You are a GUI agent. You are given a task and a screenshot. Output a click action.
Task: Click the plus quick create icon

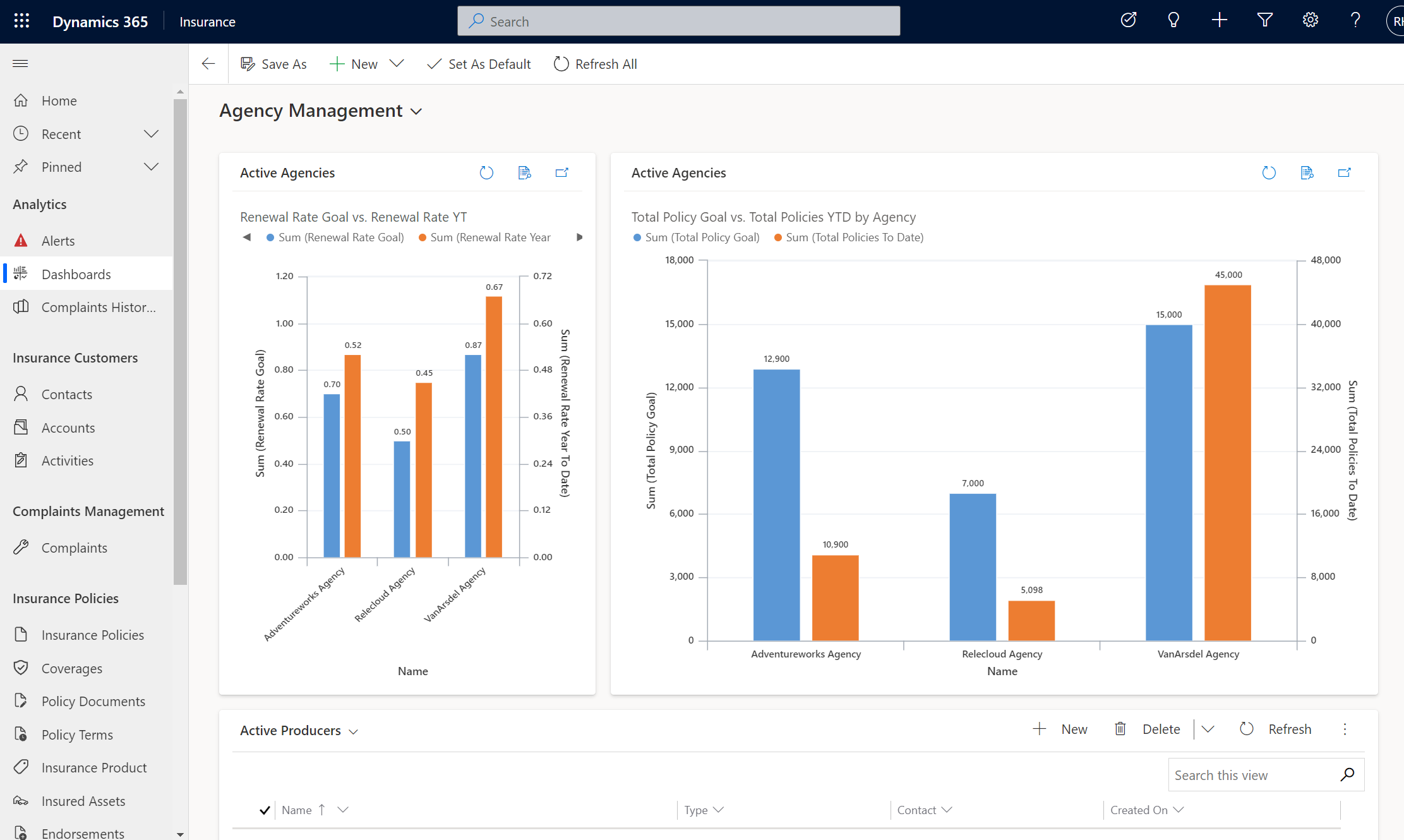pos(1220,20)
